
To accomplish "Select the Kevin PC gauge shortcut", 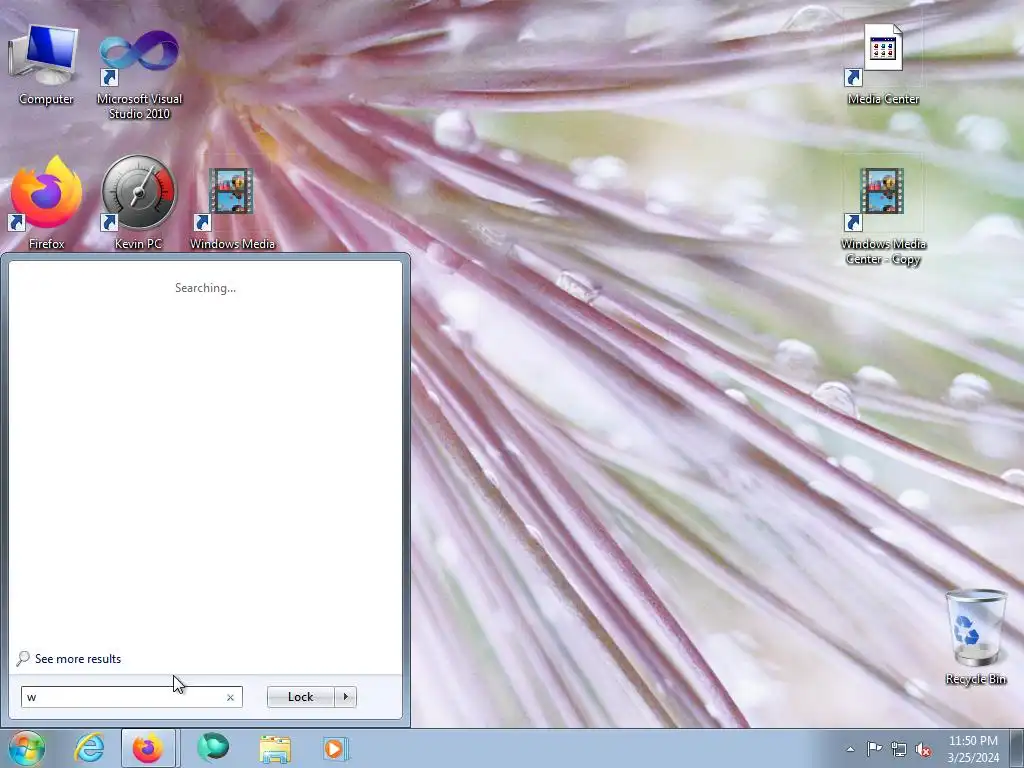I will tap(138, 202).
